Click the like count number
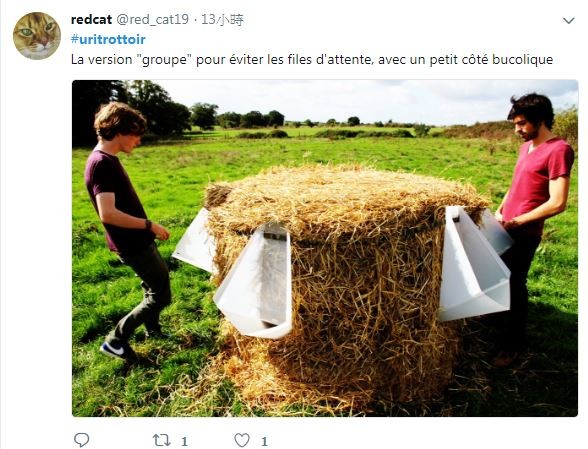 coord(264,441)
